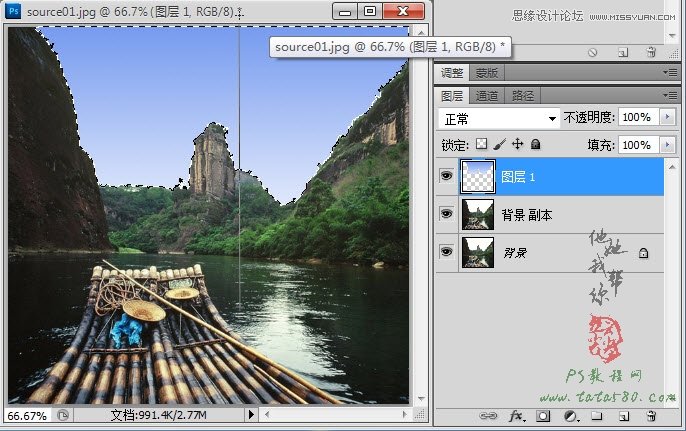
Task: Click the status bar preview icon
Action: [x=63, y=415]
